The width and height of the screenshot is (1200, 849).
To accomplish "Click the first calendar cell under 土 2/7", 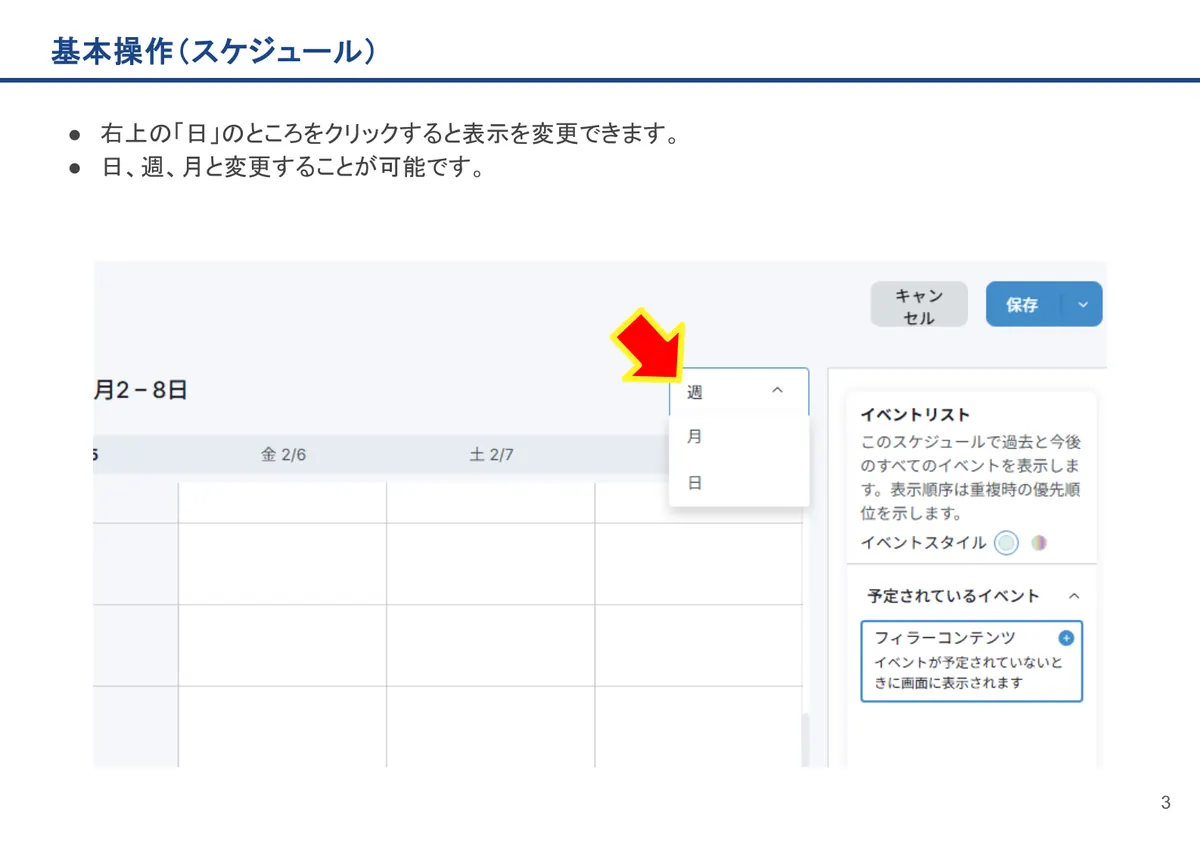I will point(491,503).
